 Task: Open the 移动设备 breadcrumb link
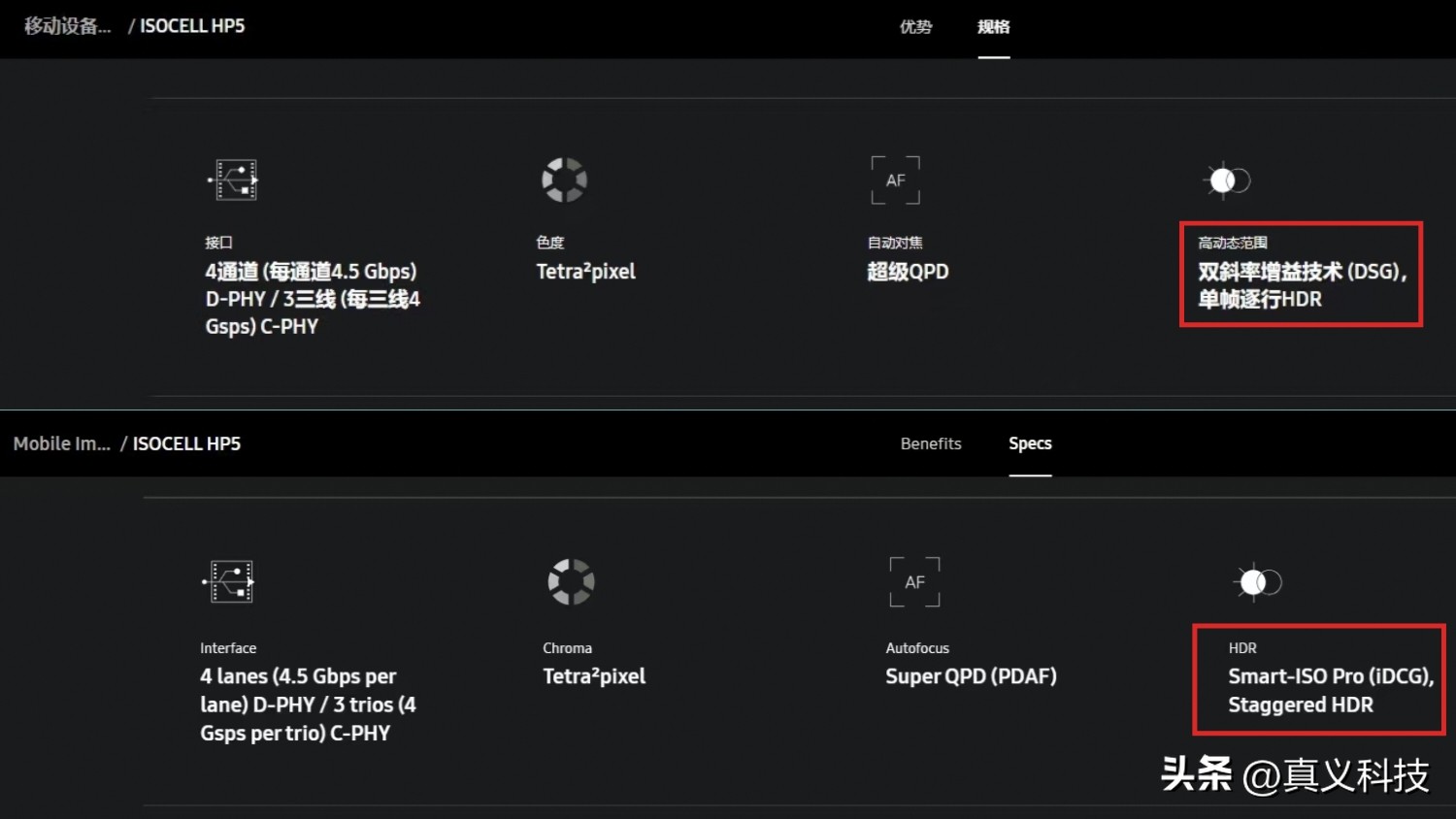(67, 26)
